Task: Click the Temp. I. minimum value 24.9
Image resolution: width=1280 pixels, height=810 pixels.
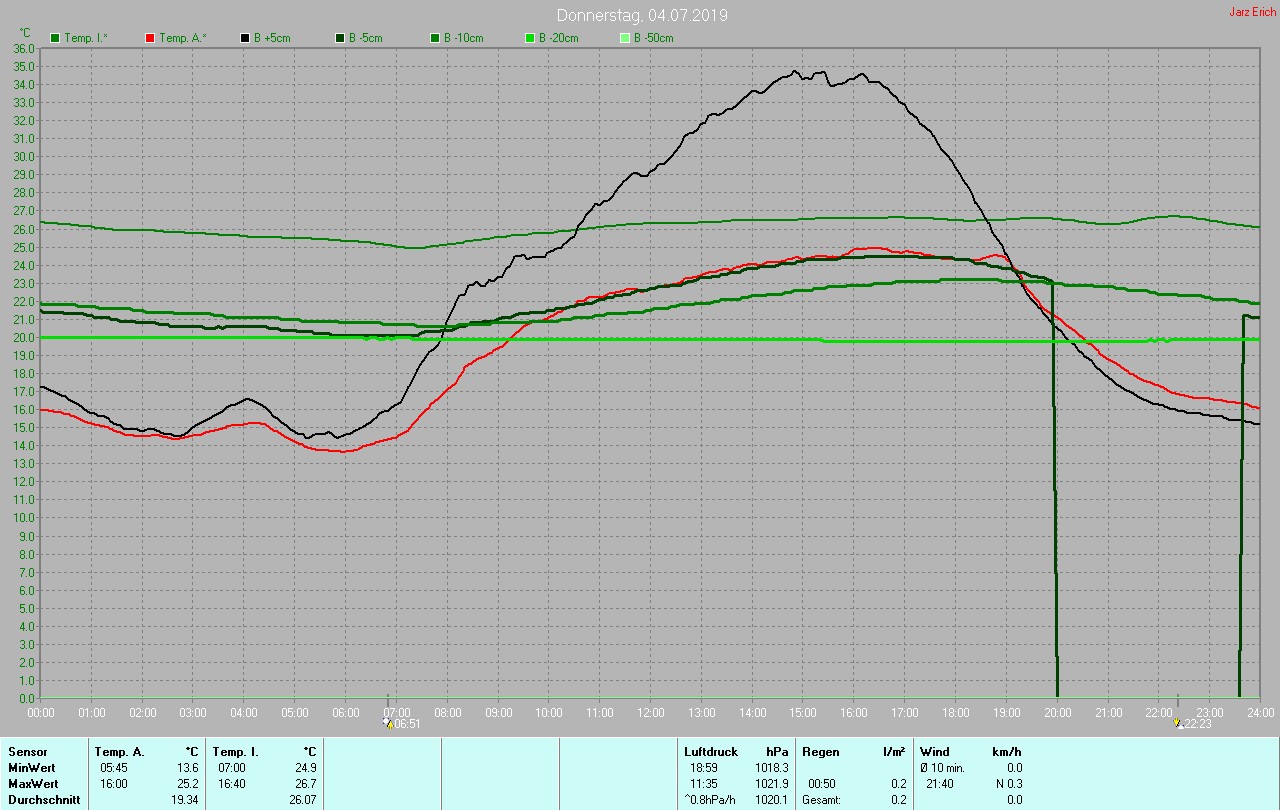Action: click(x=305, y=767)
